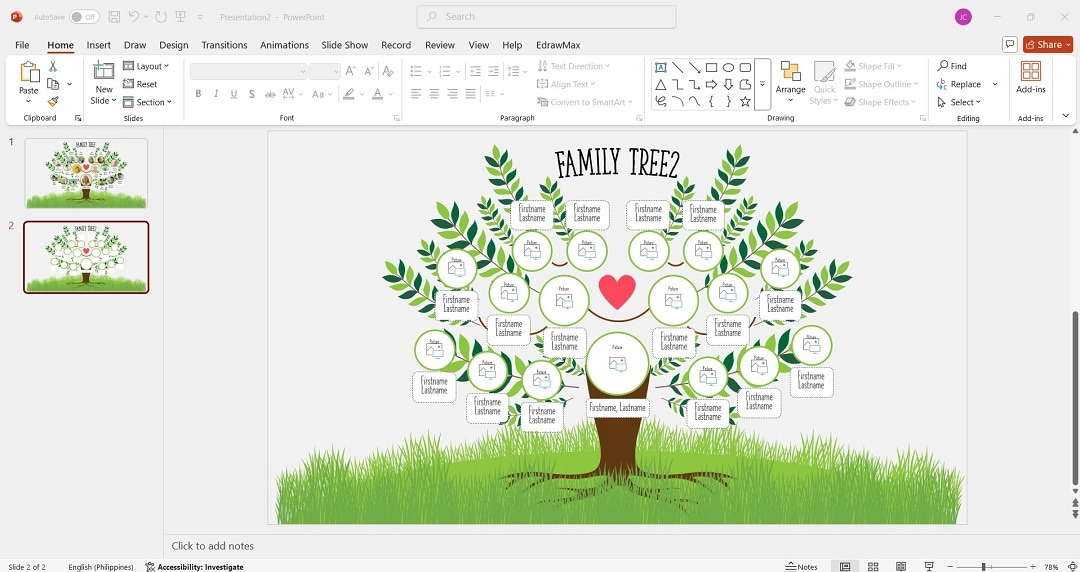Toggle align right paragraph
Screen dimensions: 1080x572
452,94
